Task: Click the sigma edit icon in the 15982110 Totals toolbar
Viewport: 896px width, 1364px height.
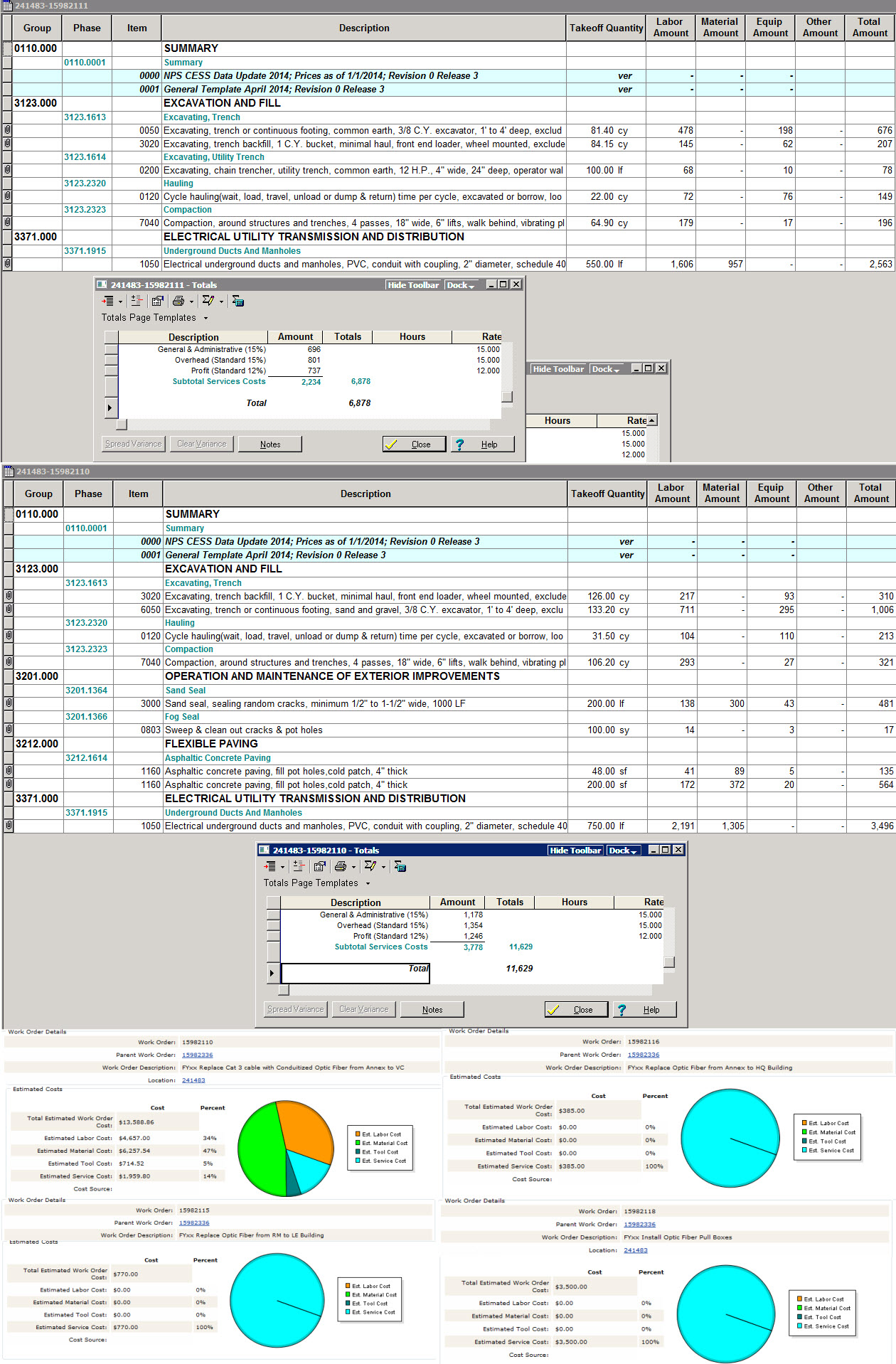Action: (x=370, y=866)
